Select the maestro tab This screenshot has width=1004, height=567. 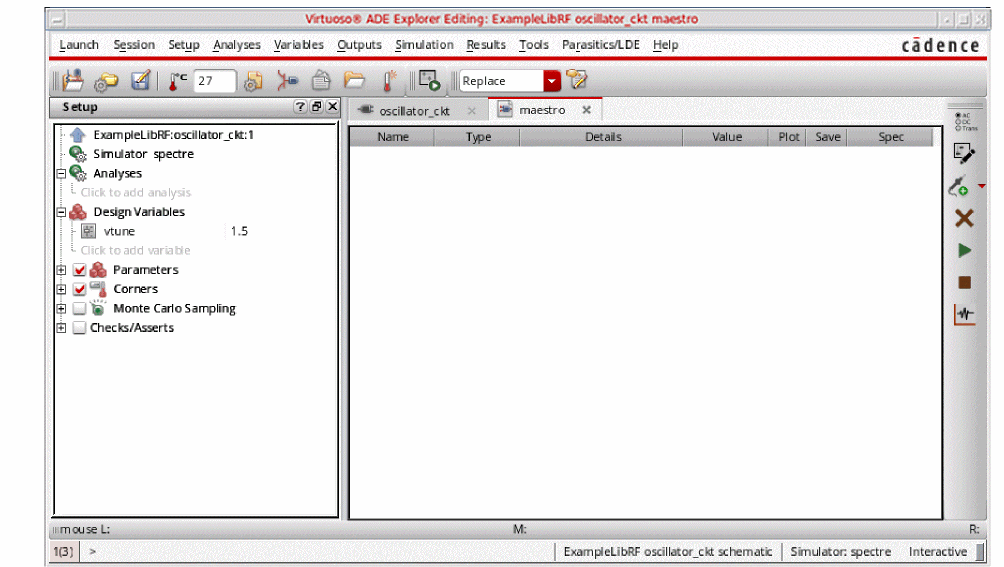tap(542, 110)
